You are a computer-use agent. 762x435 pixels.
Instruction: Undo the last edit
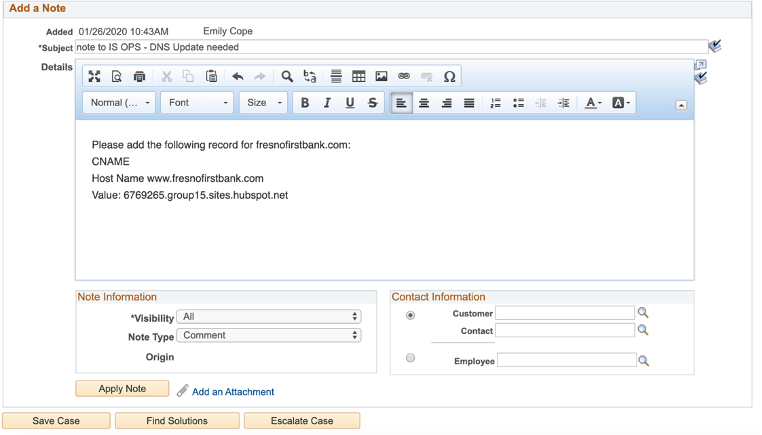click(237, 76)
